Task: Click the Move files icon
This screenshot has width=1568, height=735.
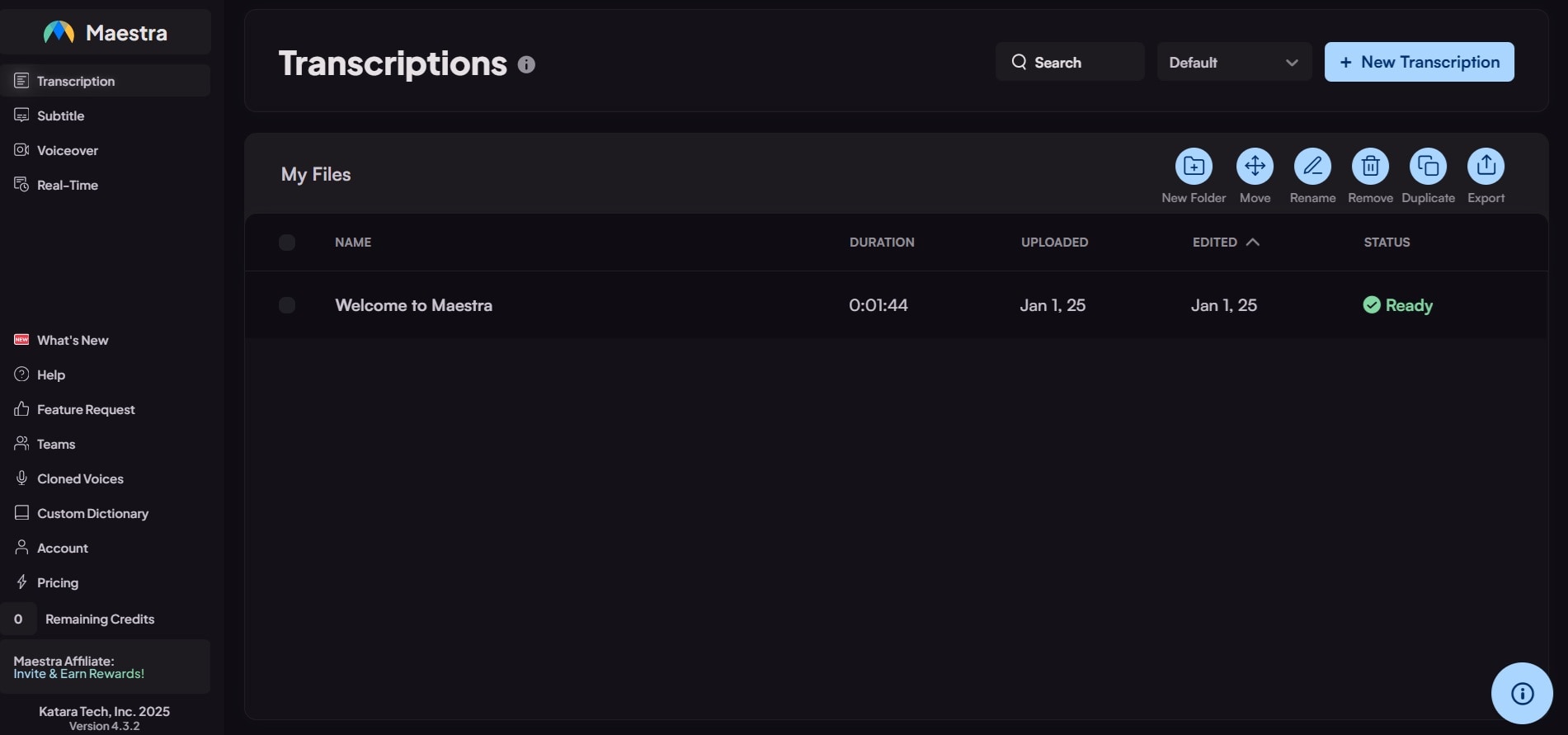Action: (1255, 166)
